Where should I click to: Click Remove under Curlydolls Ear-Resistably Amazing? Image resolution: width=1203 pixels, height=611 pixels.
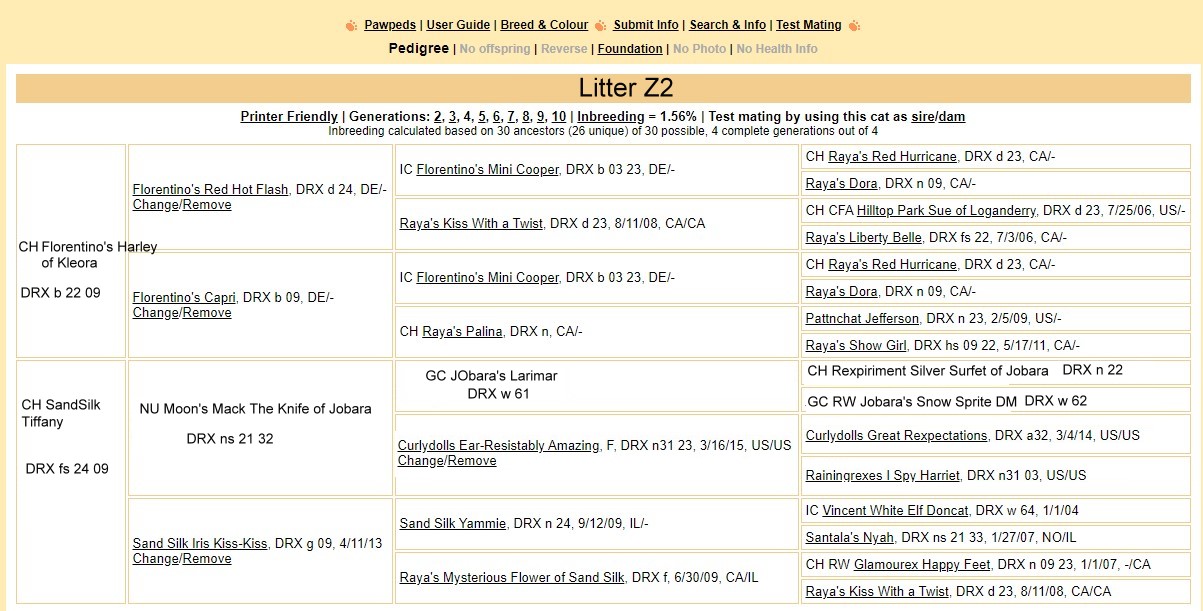pyautogui.click(x=472, y=461)
